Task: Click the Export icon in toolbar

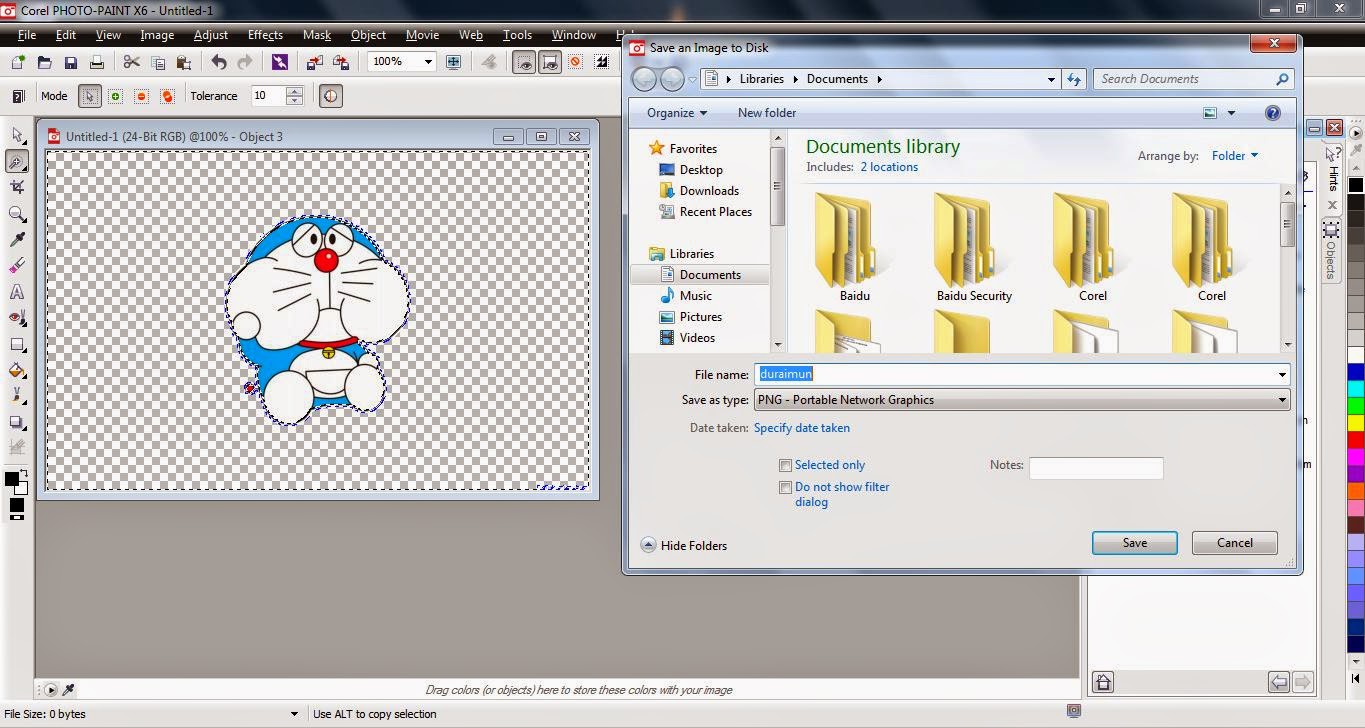Action: pyautogui.click(x=341, y=62)
